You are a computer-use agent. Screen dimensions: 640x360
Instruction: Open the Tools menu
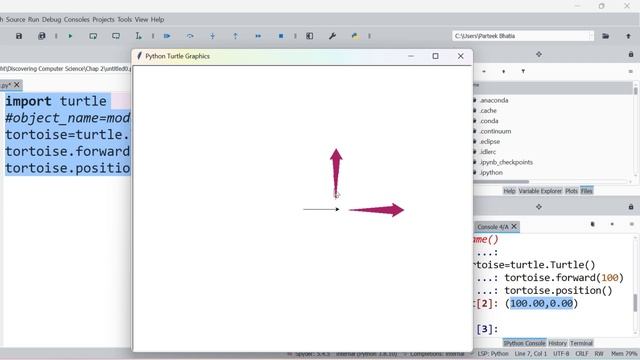(124, 20)
